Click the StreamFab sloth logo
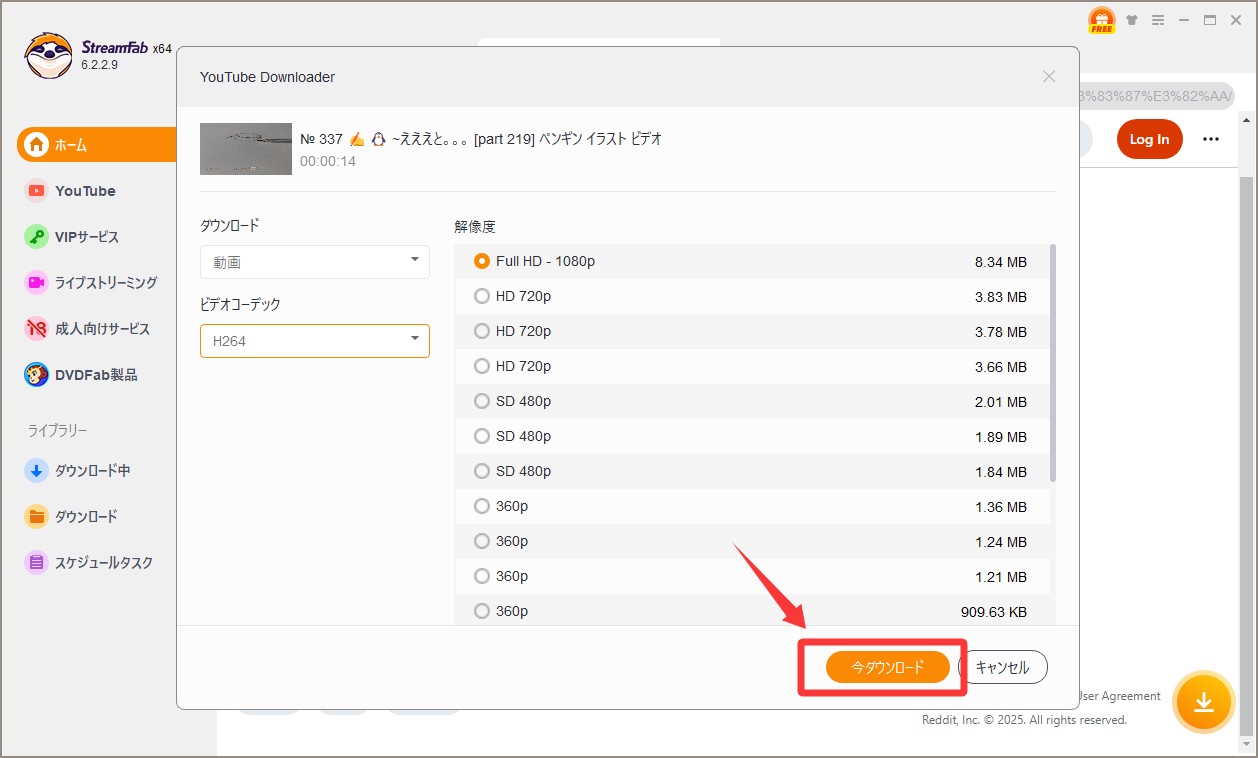The width and height of the screenshot is (1258, 758). pos(49,56)
